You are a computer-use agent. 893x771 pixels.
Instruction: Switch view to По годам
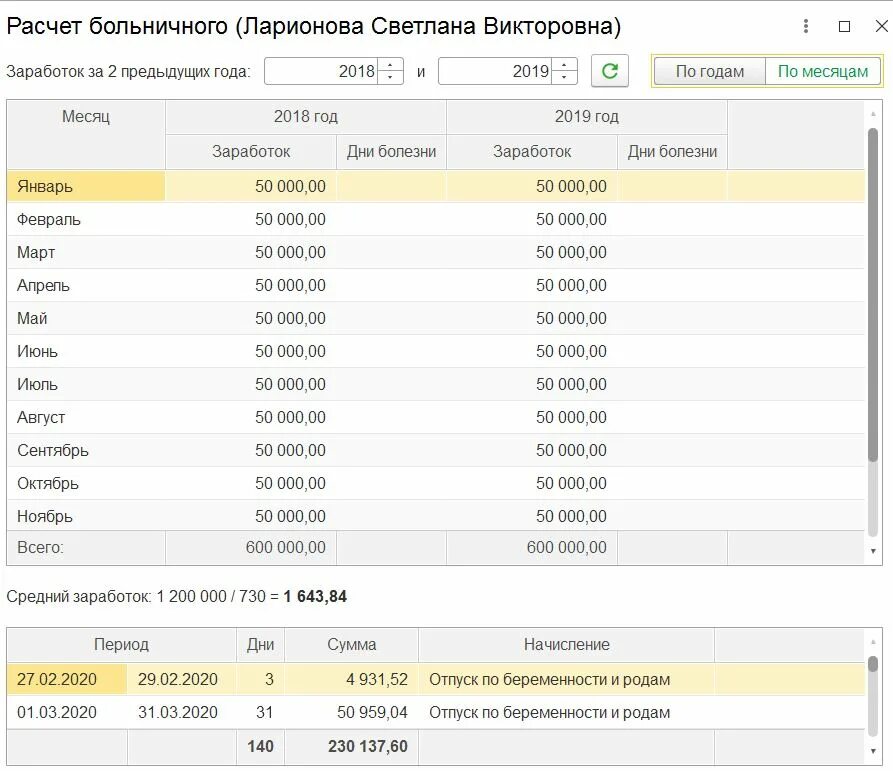tap(710, 71)
